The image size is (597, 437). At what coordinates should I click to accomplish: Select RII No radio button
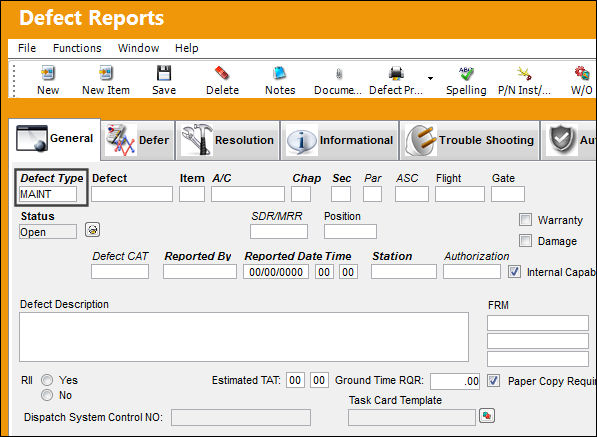(47, 395)
